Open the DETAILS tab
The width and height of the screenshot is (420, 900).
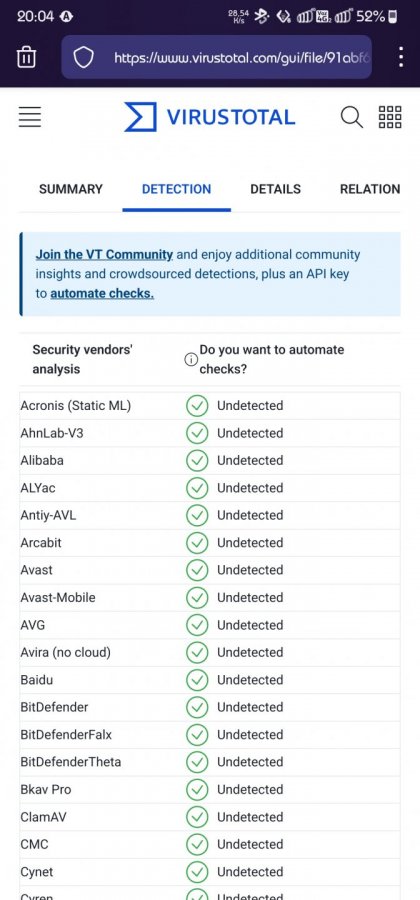(275, 189)
